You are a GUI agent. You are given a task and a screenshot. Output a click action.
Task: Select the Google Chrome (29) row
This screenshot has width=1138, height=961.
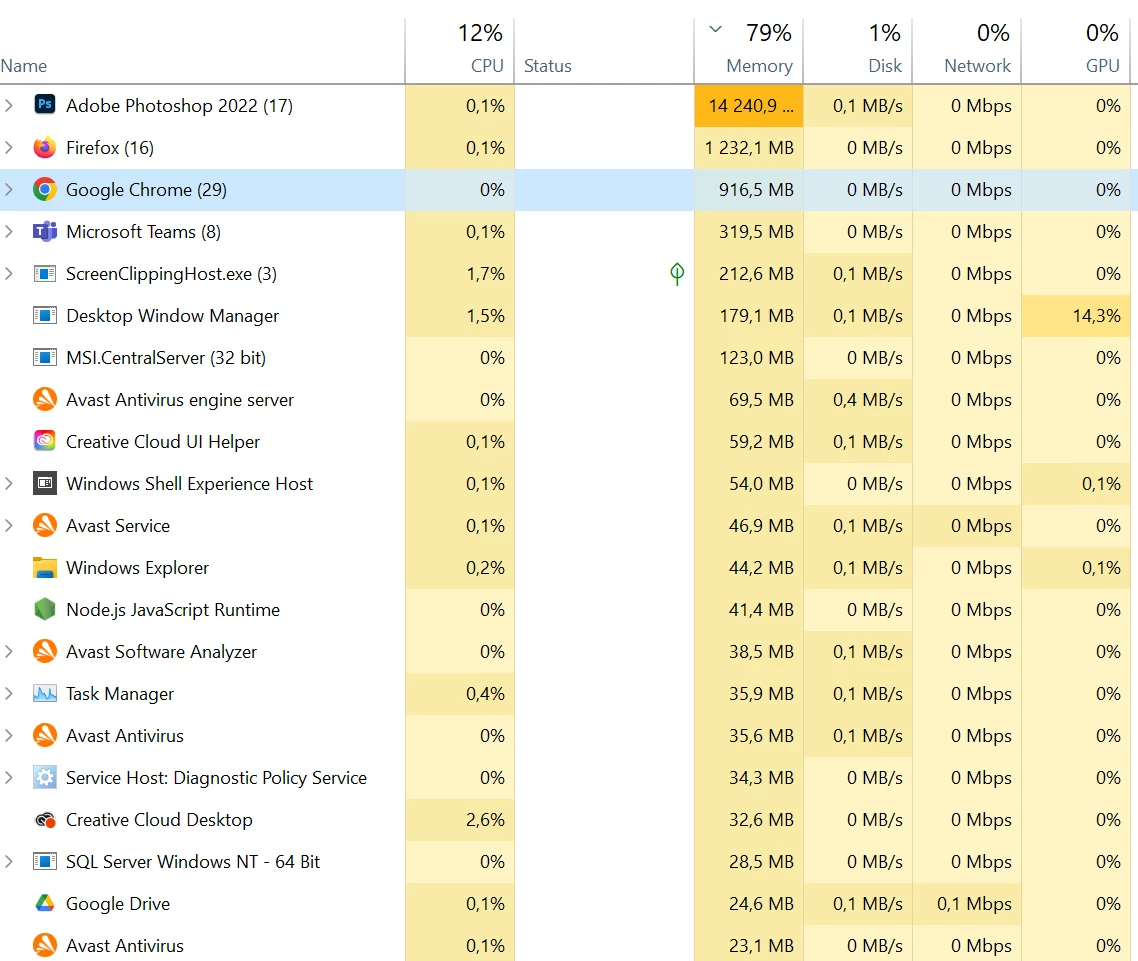(569, 189)
